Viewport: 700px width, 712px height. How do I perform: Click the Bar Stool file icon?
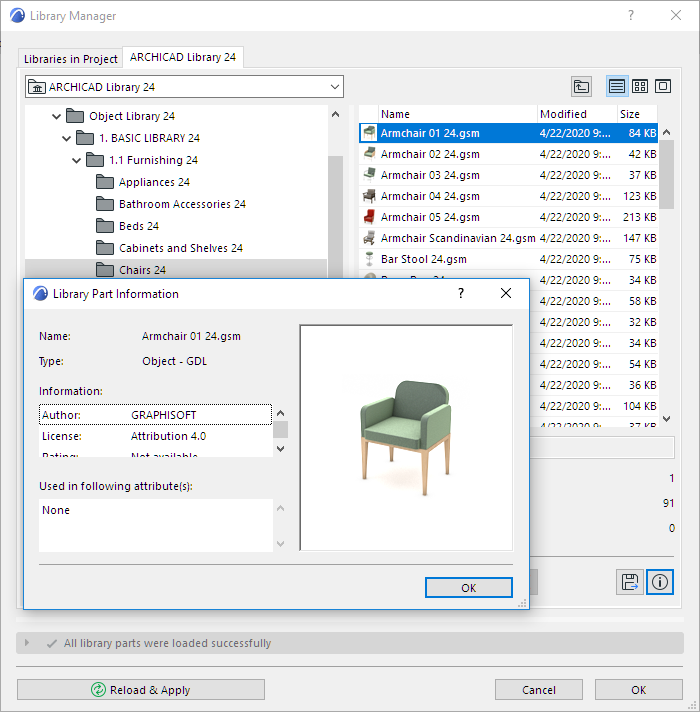(370, 259)
